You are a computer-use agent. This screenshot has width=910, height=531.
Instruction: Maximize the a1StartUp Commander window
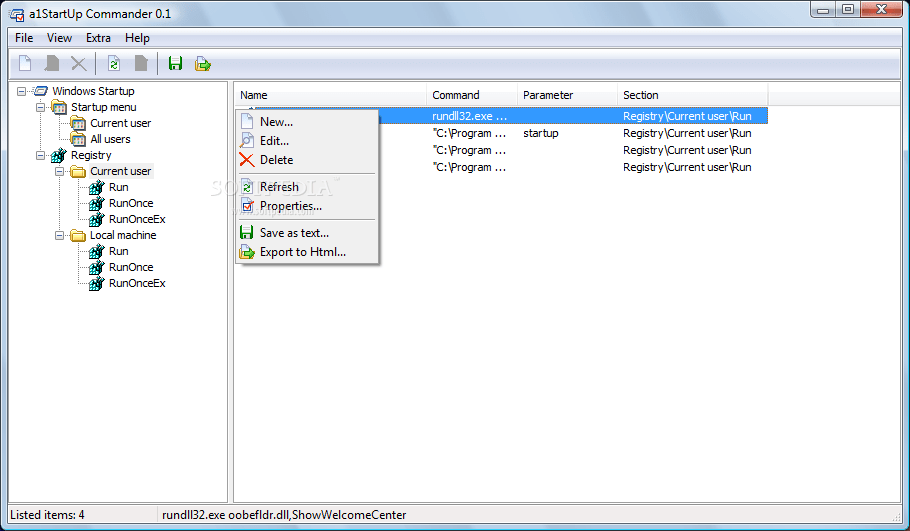[x=847, y=10]
